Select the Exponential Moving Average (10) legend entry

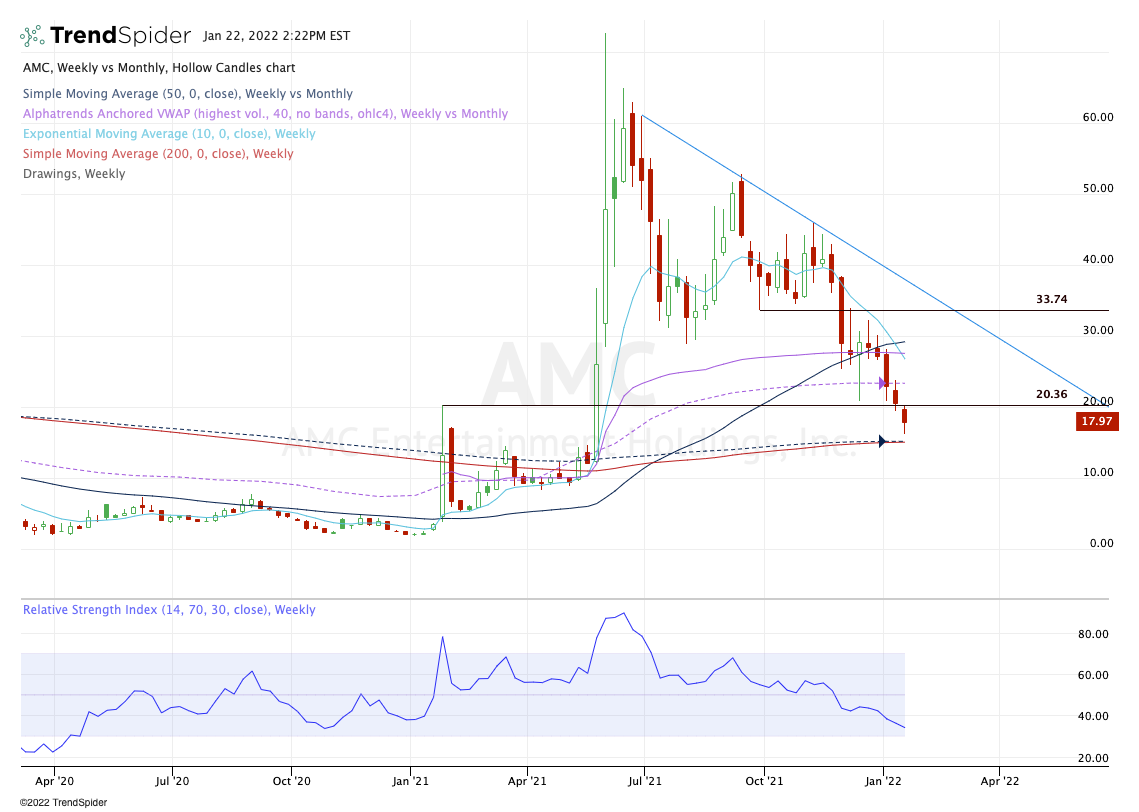(x=169, y=134)
